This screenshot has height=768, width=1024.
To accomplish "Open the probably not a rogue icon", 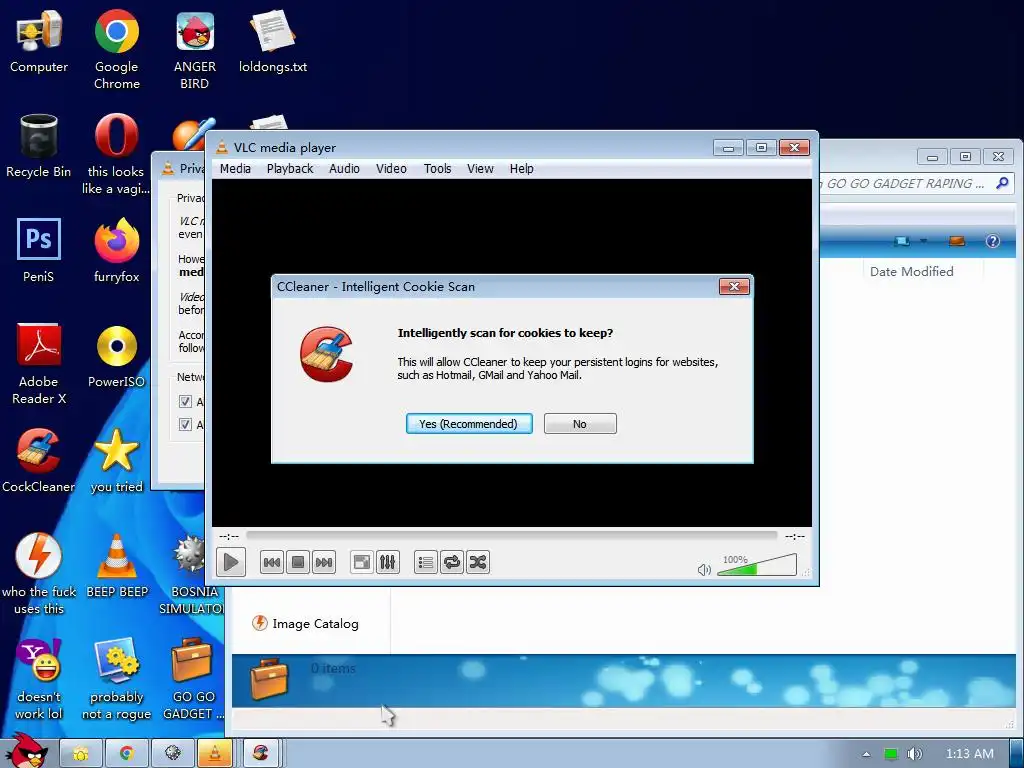I will [116, 679].
